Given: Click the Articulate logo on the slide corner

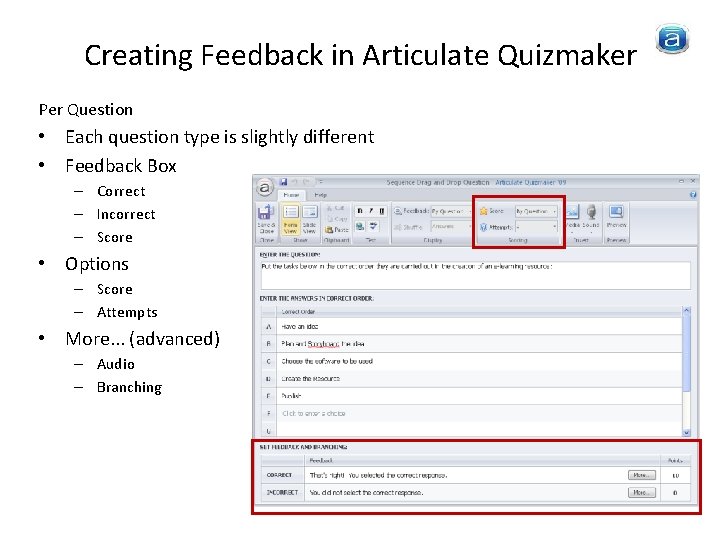Looking at the screenshot, I should (672, 39).
